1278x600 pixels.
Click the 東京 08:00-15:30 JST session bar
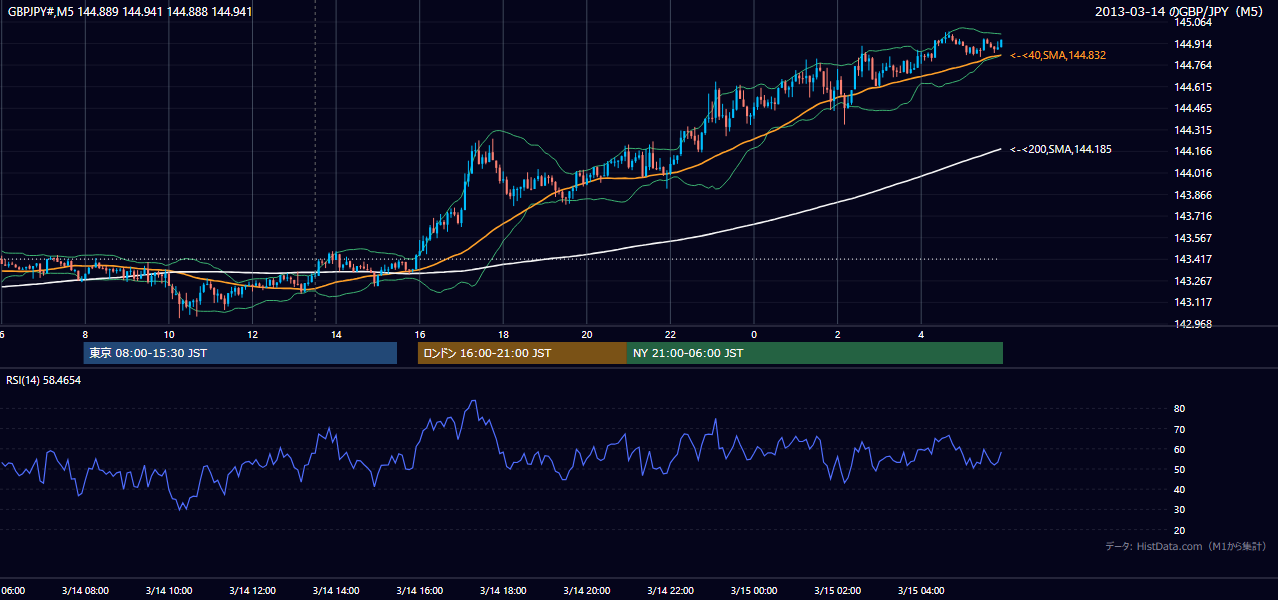tap(240, 353)
